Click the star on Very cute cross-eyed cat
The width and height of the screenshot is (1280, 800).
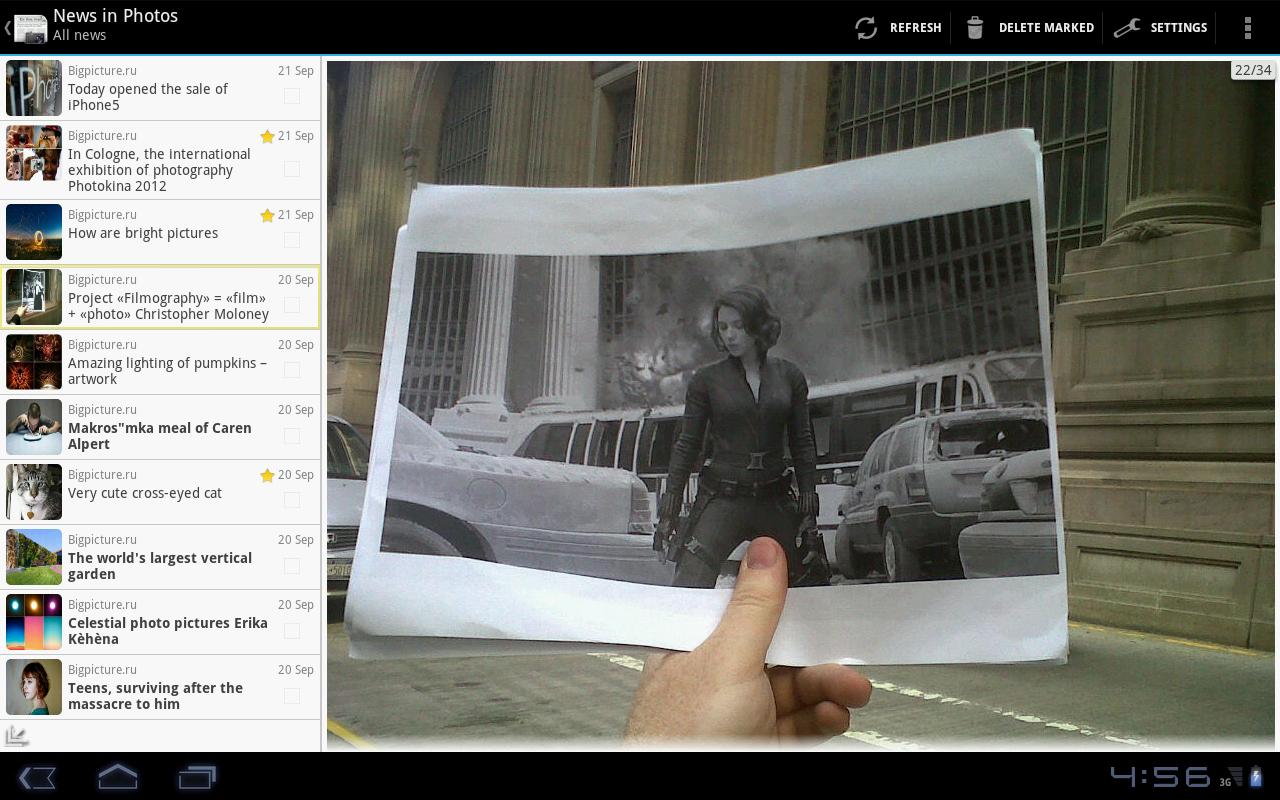(267, 475)
